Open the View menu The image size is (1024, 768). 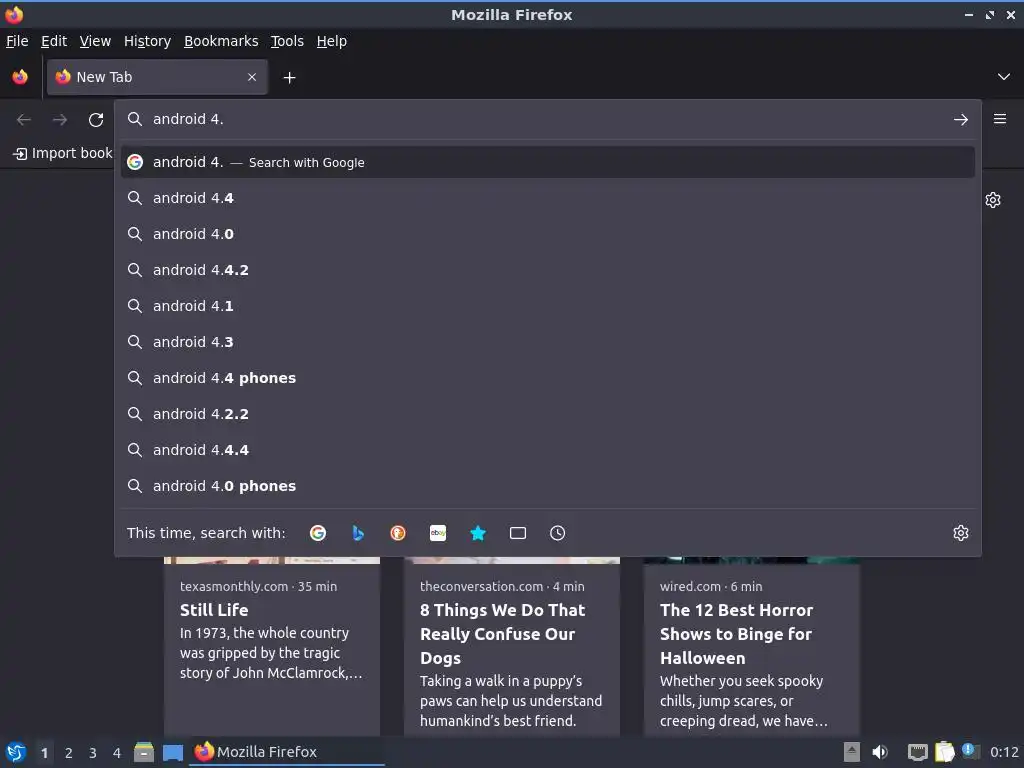coord(95,41)
